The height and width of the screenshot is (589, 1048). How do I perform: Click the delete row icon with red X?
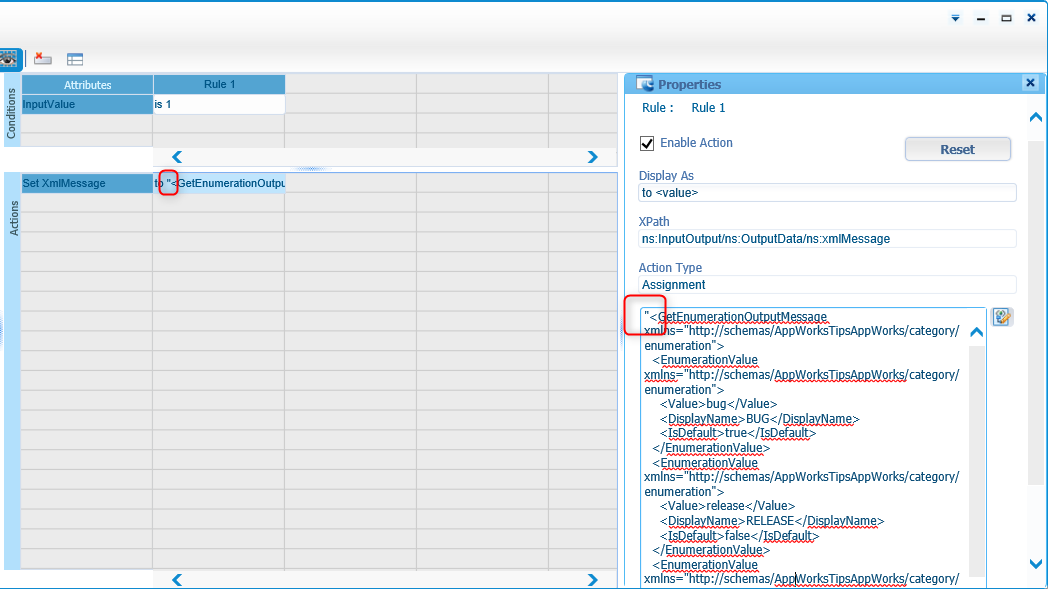coord(43,59)
